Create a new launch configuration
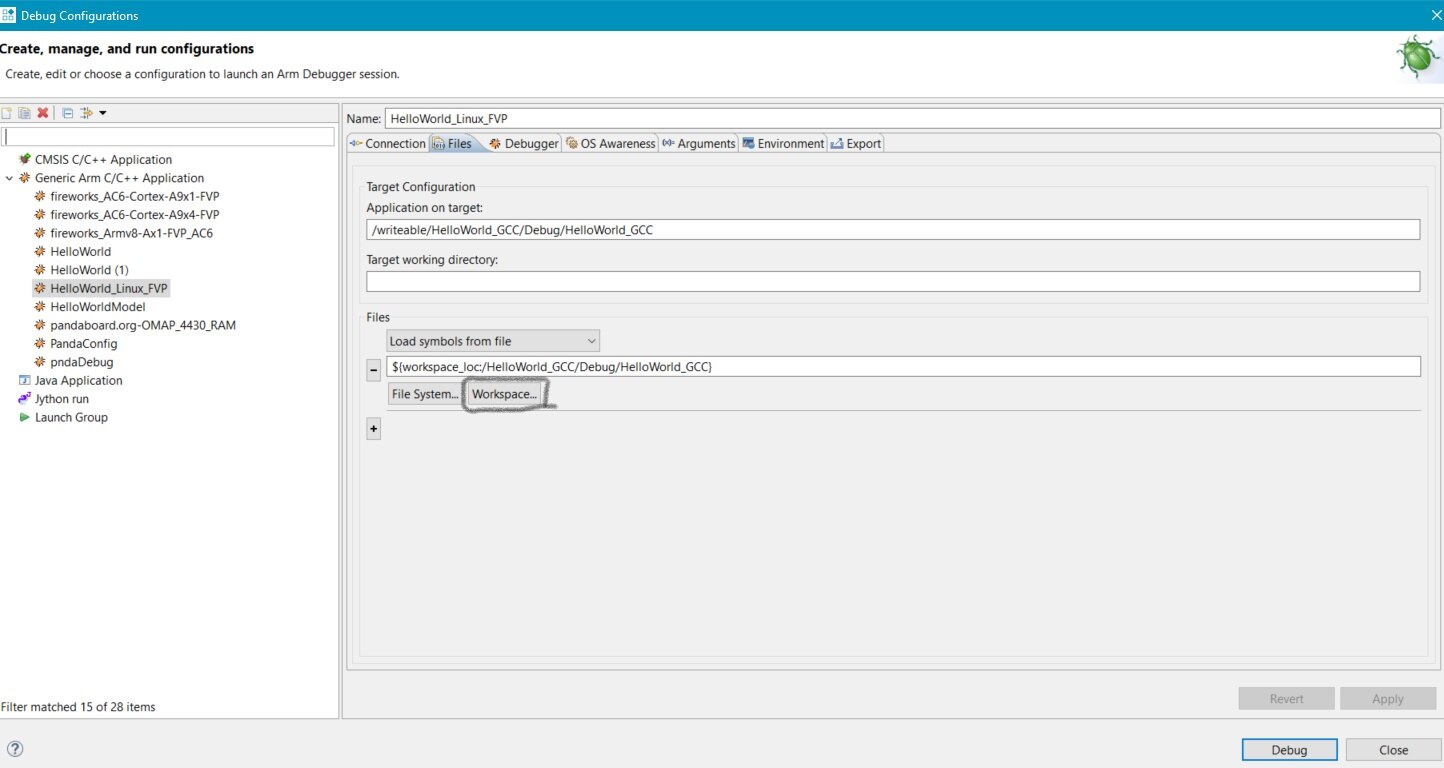The width and height of the screenshot is (1444, 768). coord(7,112)
